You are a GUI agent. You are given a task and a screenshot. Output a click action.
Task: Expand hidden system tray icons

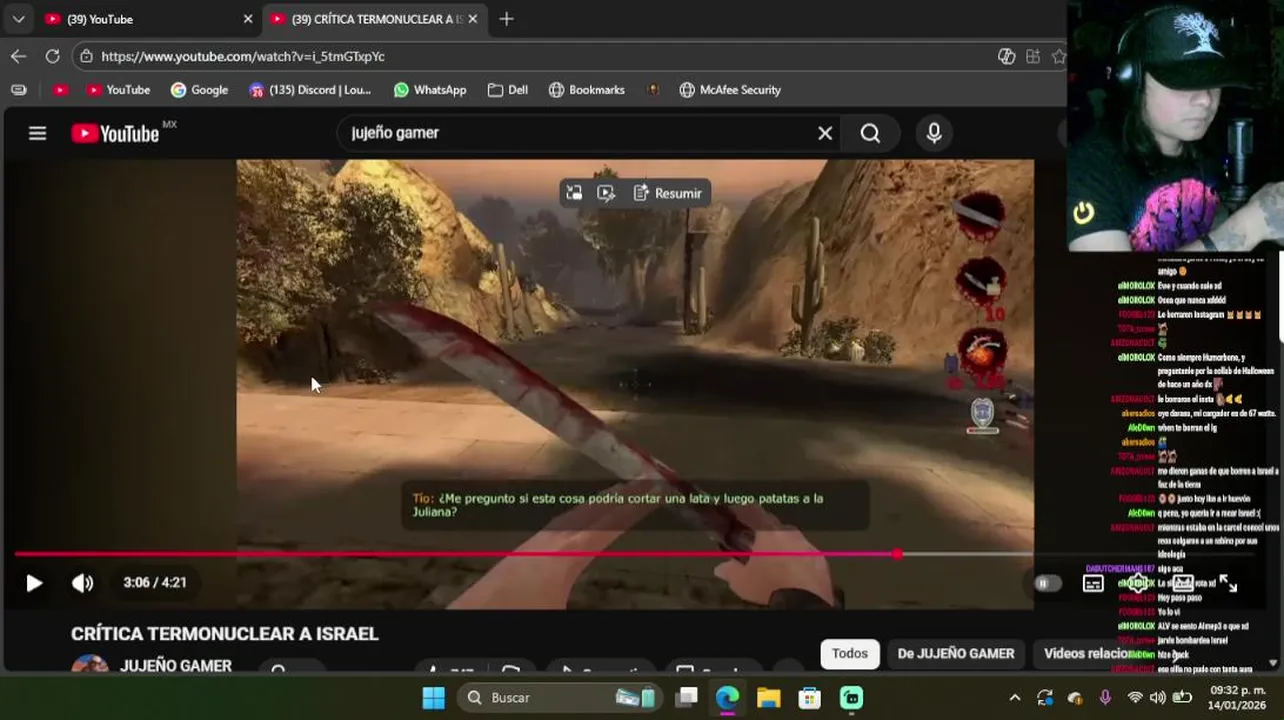click(x=1015, y=698)
